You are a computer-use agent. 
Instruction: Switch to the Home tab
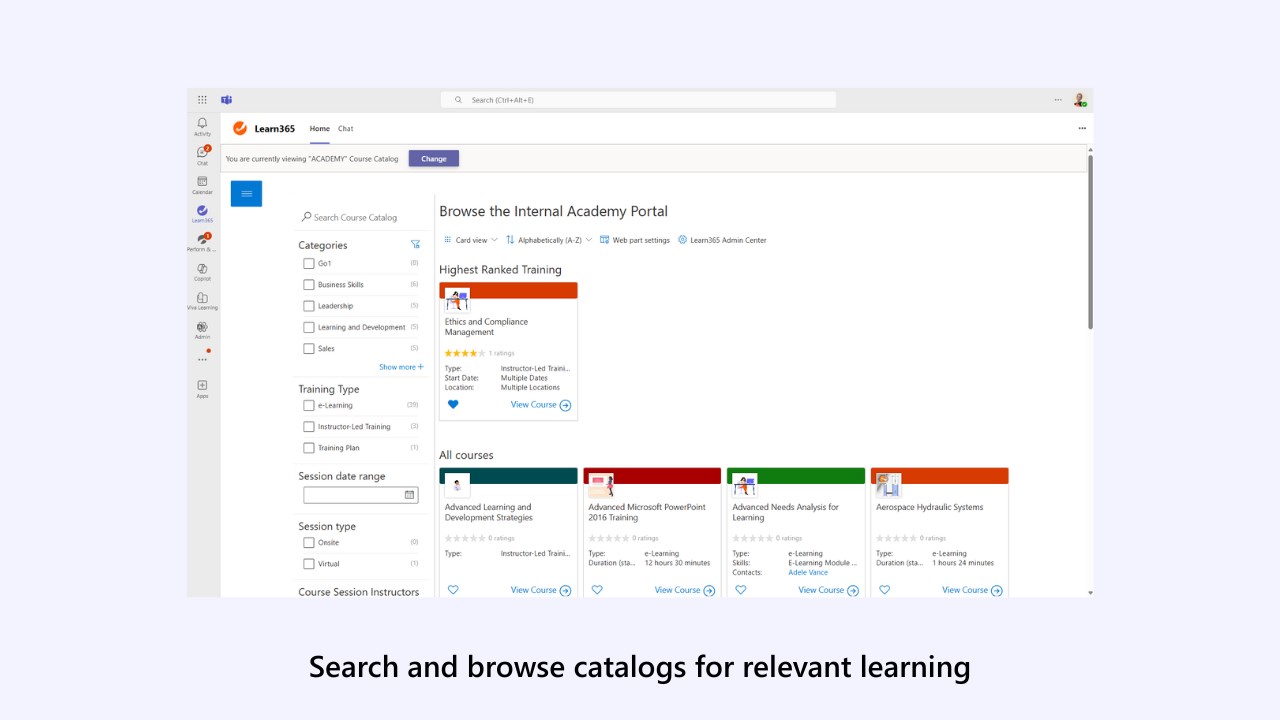319,129
